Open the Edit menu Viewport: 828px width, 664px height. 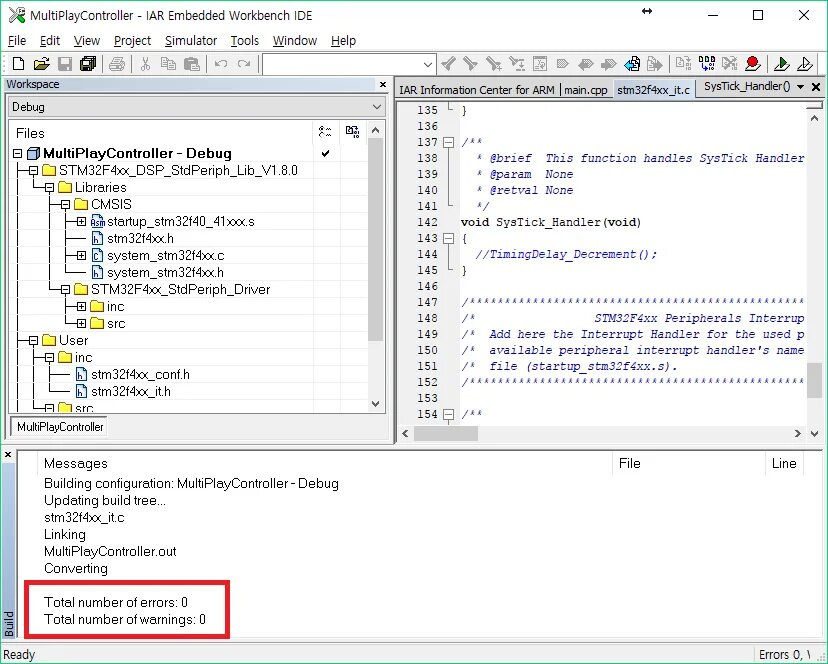click(50, 41)
